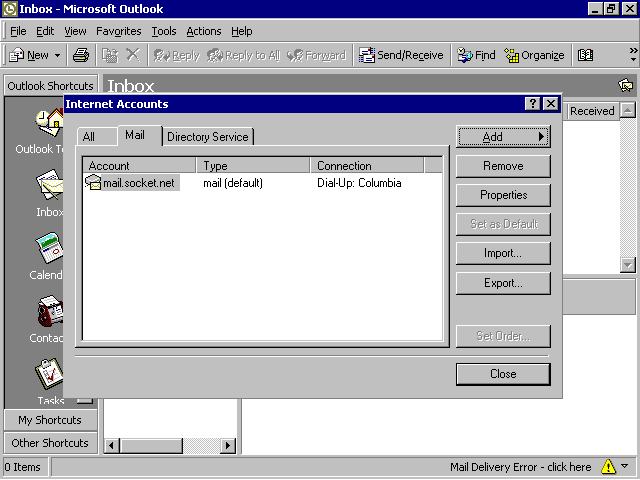Open the Contacts shortcut icon
The height and width of the screenshot is (480, 640).
[x=50, y=311]
